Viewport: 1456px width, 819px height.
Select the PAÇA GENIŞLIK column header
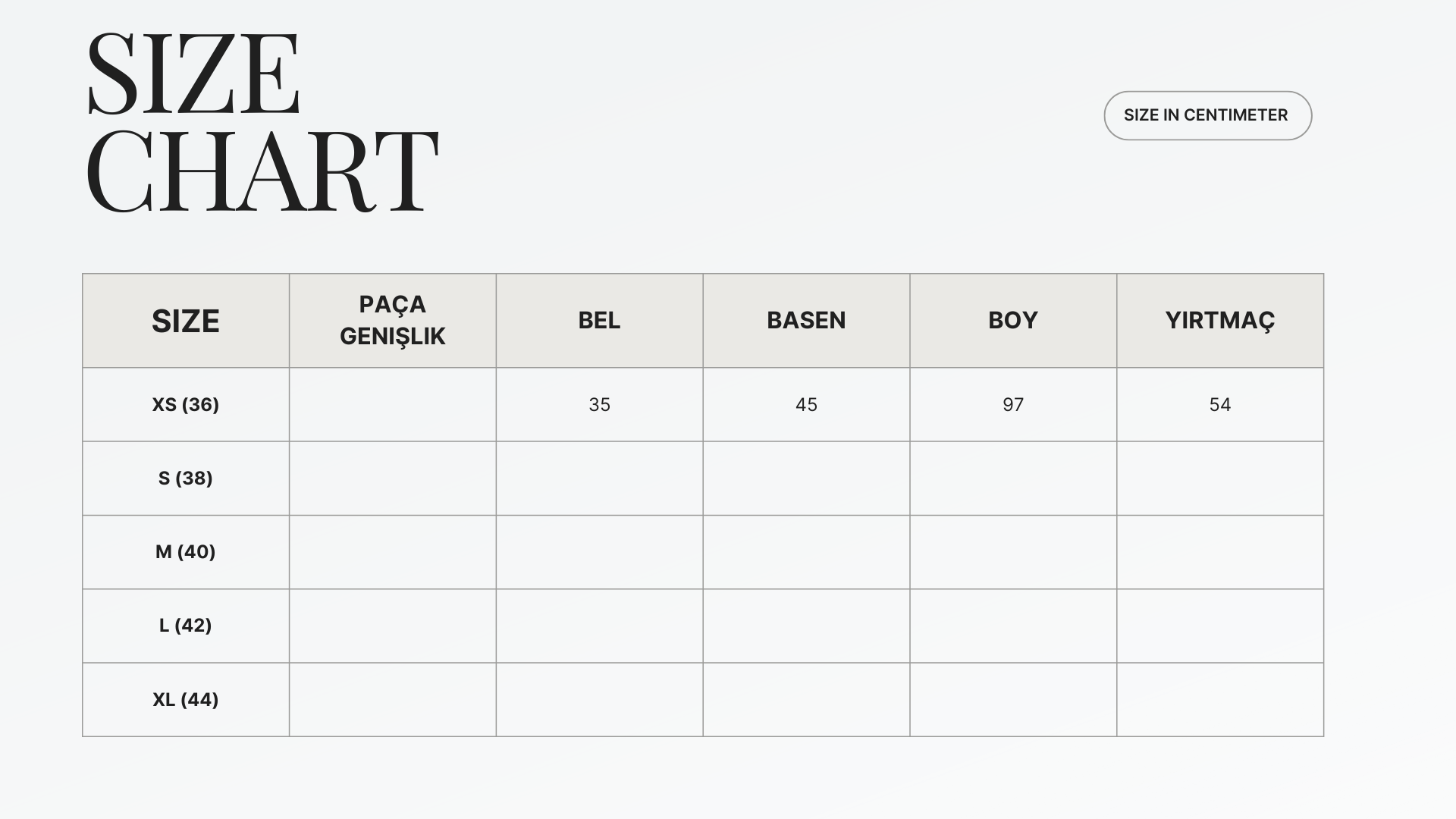pos(393,320)
